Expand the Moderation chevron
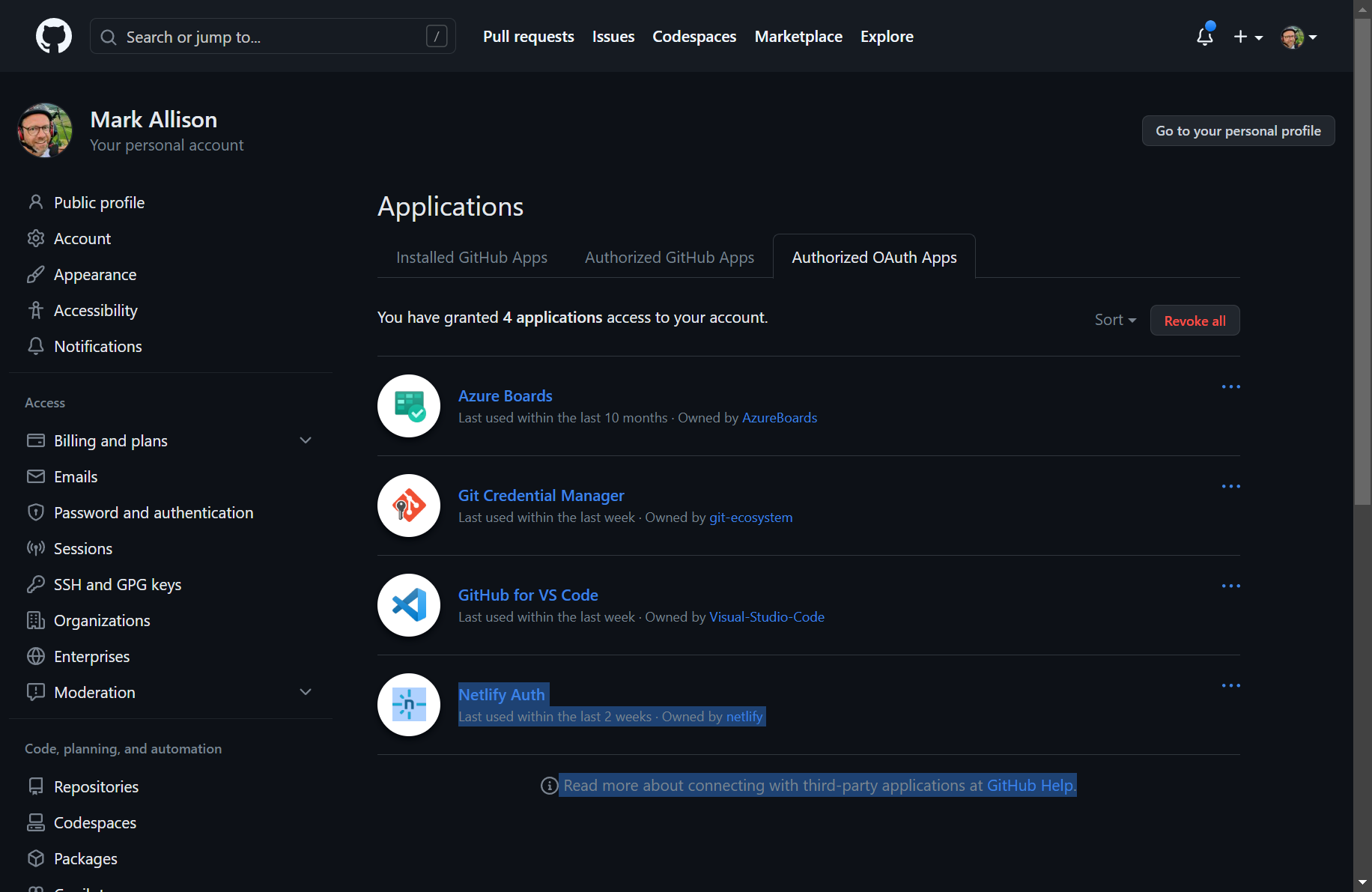This screenshot has width=1372, height=892. 306,692
